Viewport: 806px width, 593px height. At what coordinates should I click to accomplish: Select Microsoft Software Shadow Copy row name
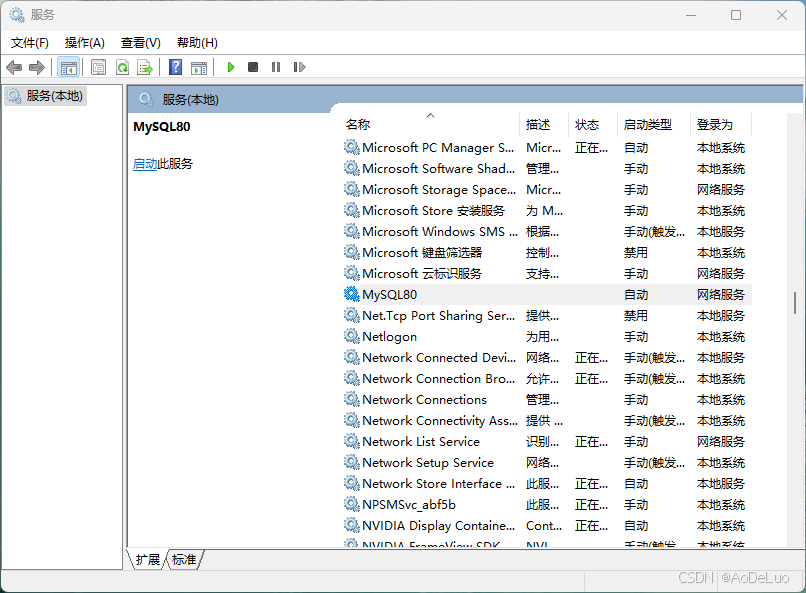[x=438, y=168]
